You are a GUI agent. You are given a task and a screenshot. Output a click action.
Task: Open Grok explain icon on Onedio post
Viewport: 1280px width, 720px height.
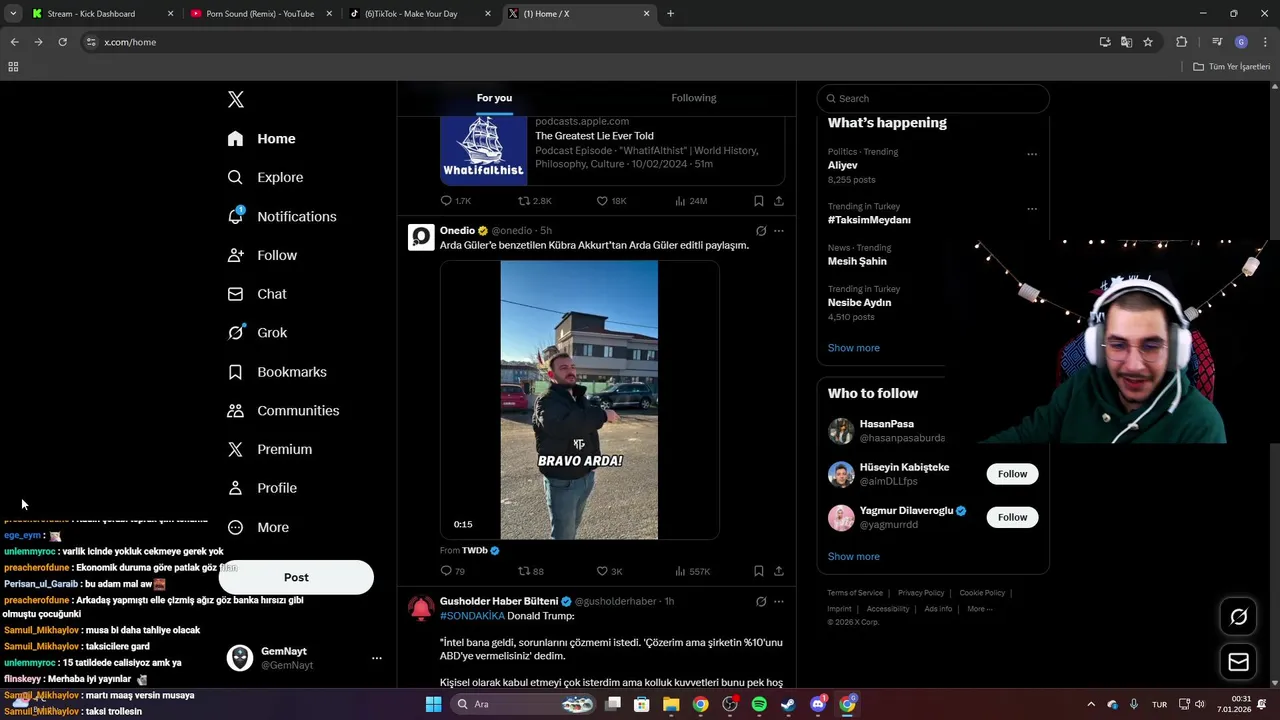761,231
